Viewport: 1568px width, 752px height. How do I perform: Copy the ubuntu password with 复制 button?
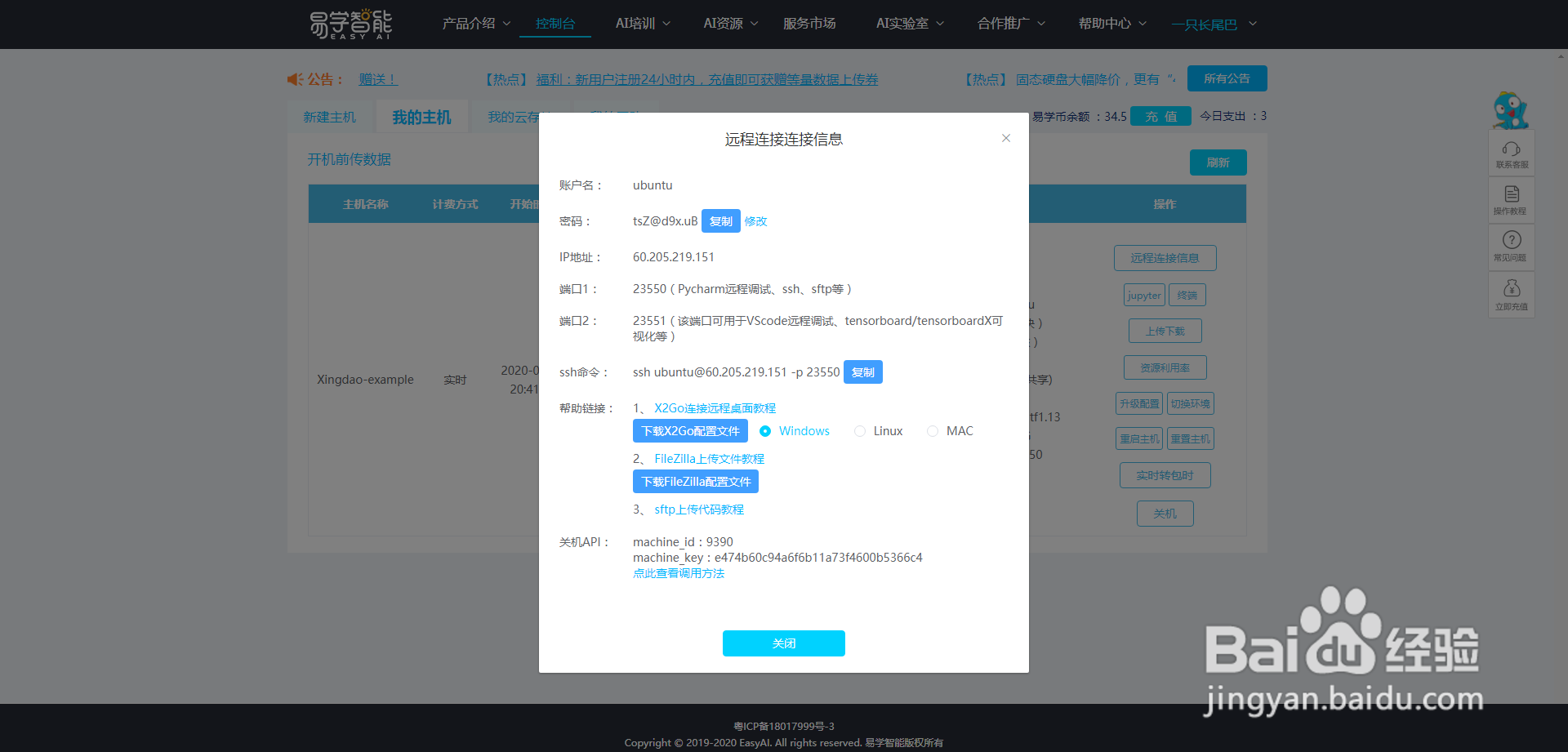720,220
